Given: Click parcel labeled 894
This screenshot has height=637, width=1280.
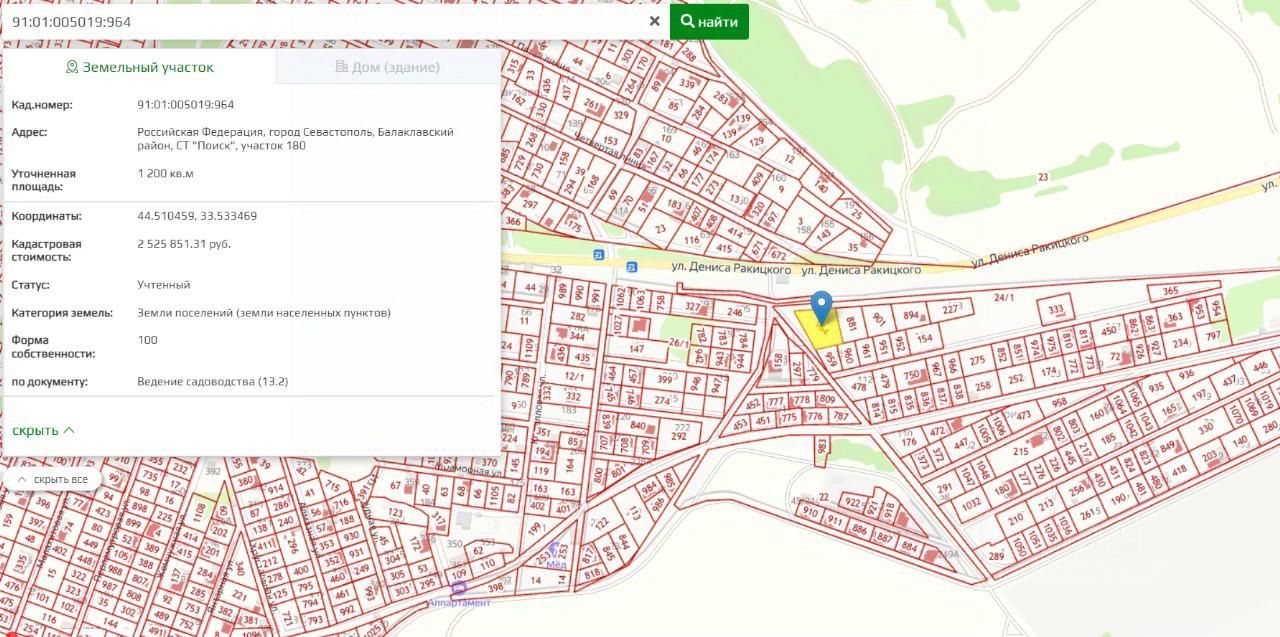Looking at the screenshot, I should click(911, 314).
